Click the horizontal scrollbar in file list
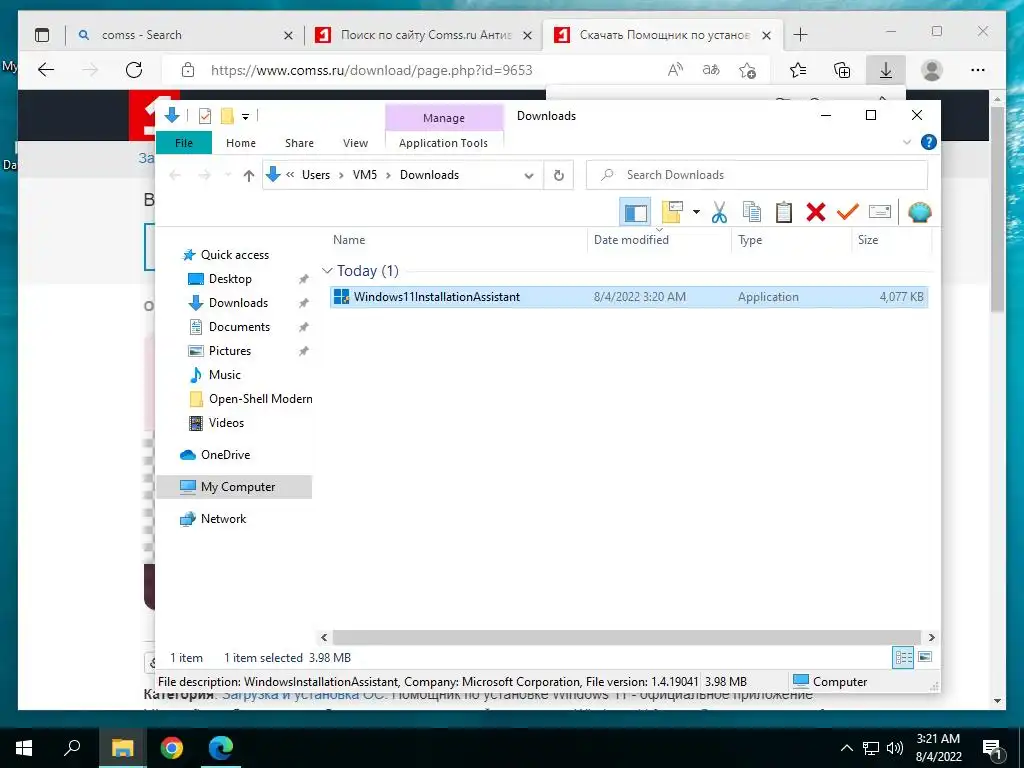This screenshot has height=768, width=1024. pos(626,637)
